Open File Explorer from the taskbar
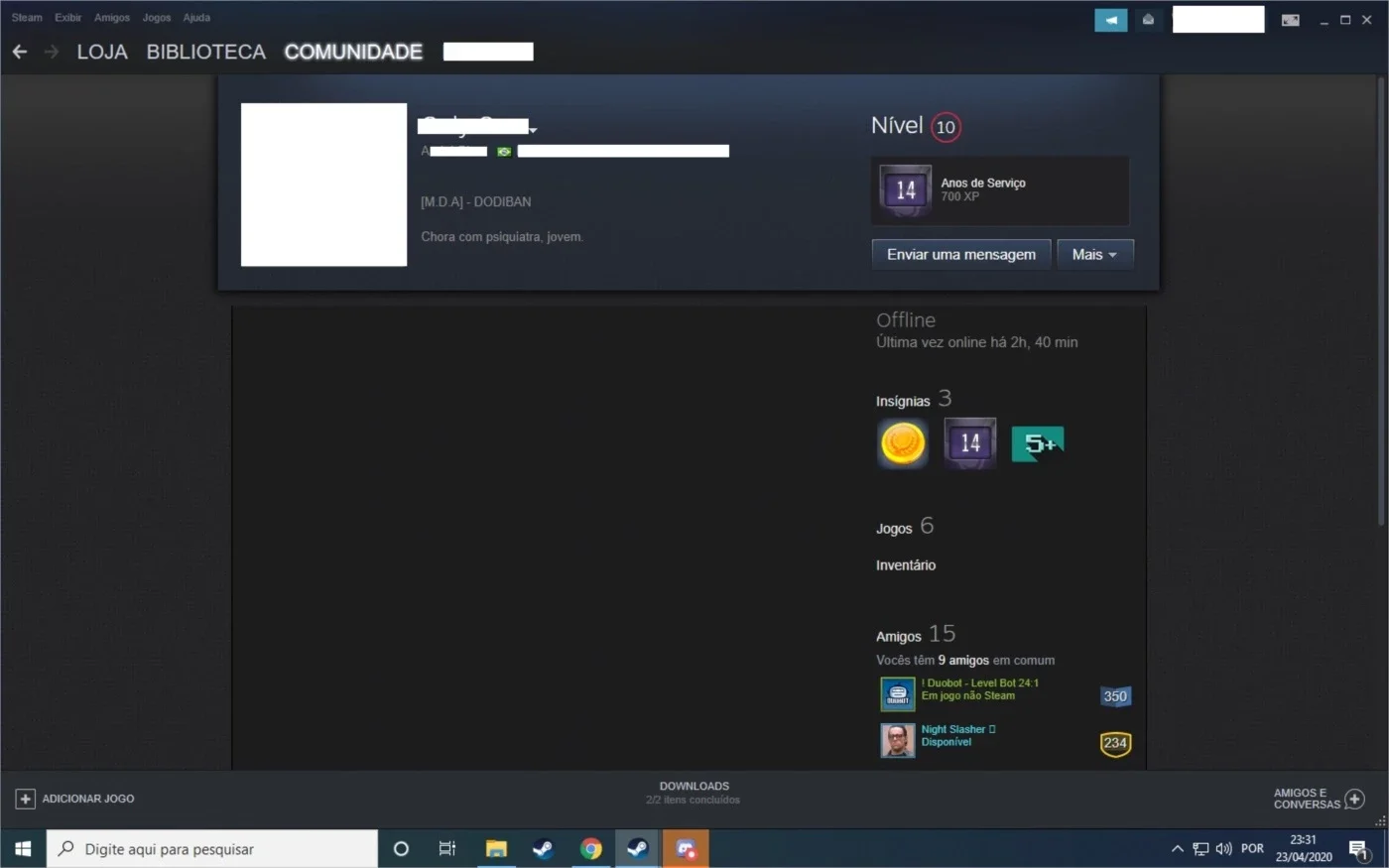The image size is (1389, 868). tap(496, 849)
